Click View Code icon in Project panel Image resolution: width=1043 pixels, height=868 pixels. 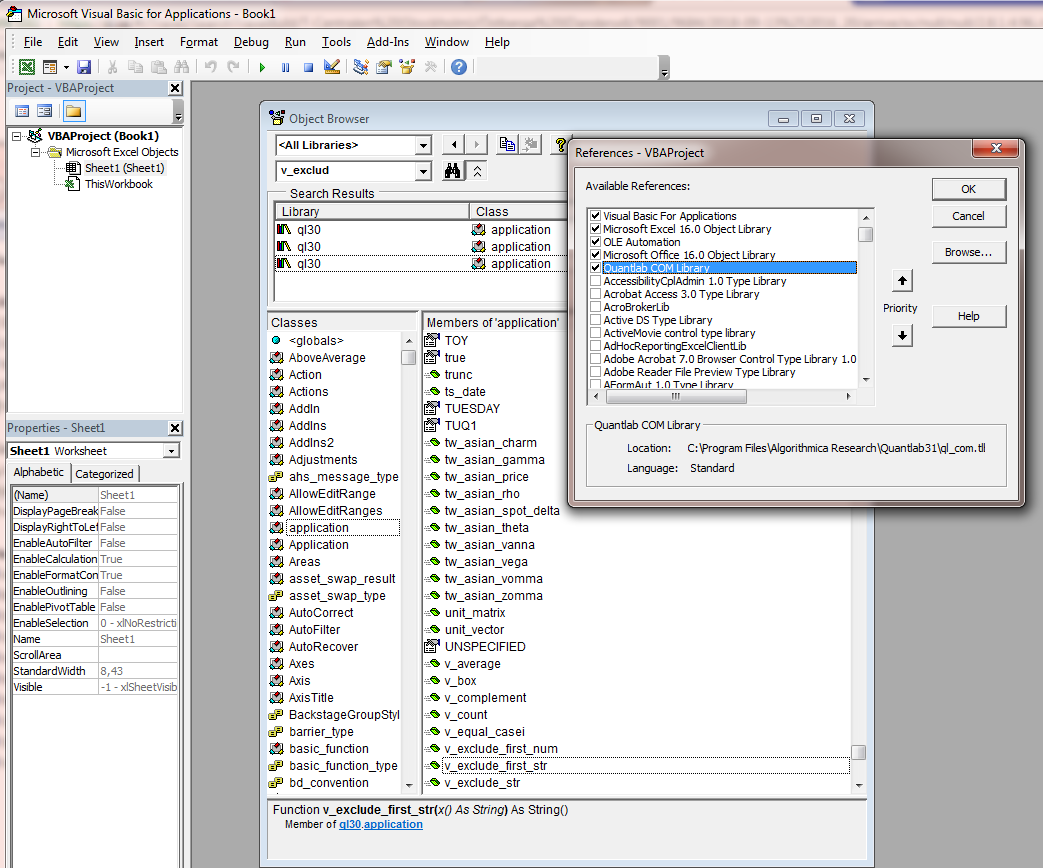[22, 111]
